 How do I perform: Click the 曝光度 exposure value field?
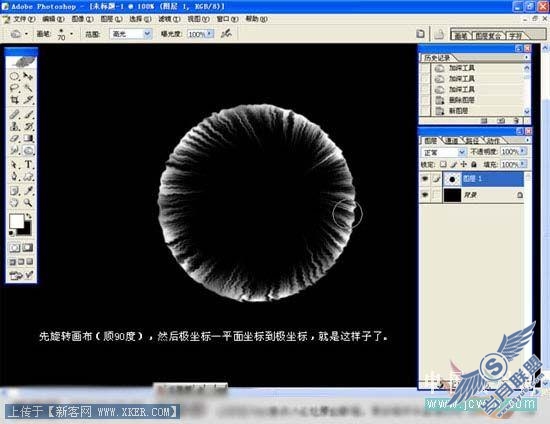click(x=197, y=34)
